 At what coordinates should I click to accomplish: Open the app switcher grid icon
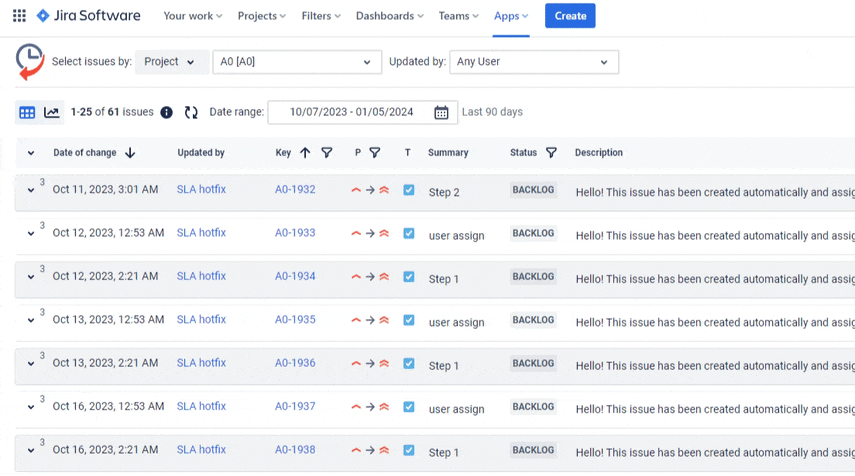coord(19,16)
